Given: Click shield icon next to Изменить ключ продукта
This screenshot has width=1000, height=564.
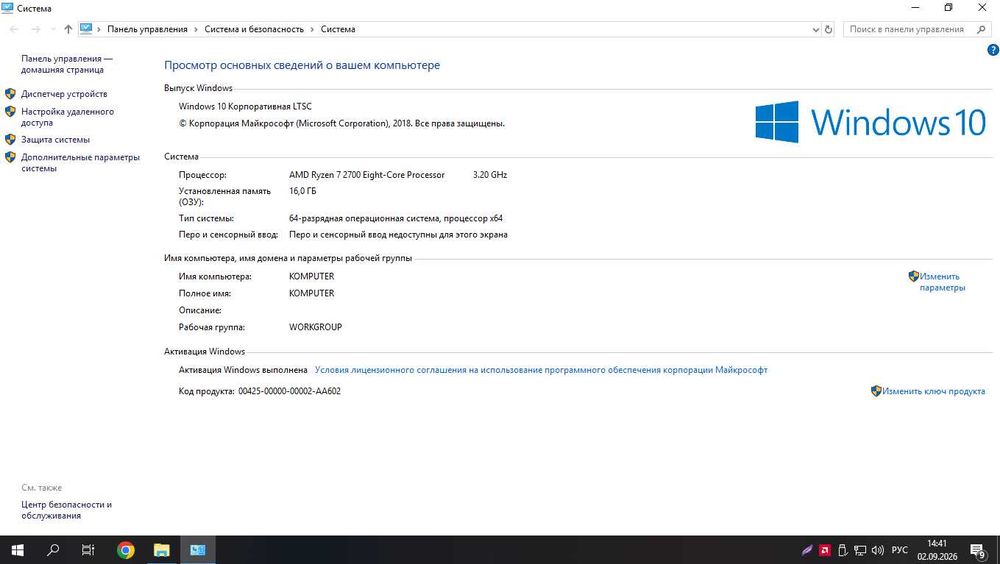Looking at the screenshot, I should click(x=876, y=390).
